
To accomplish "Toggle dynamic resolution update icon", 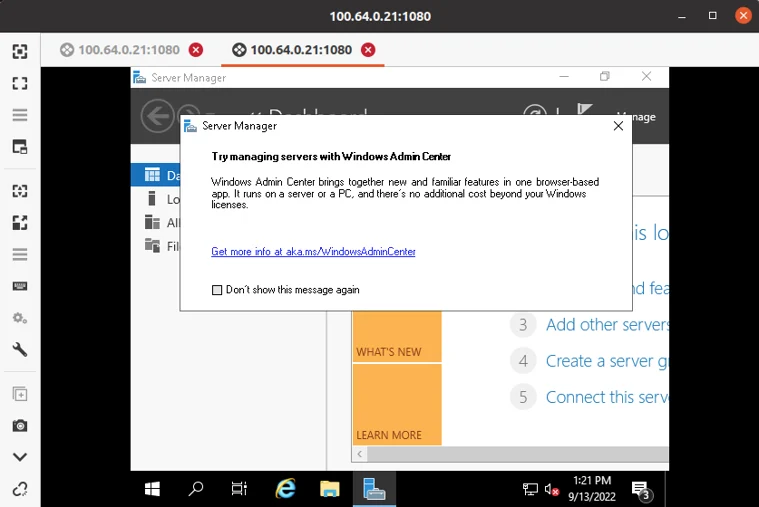I will point(20,191).
